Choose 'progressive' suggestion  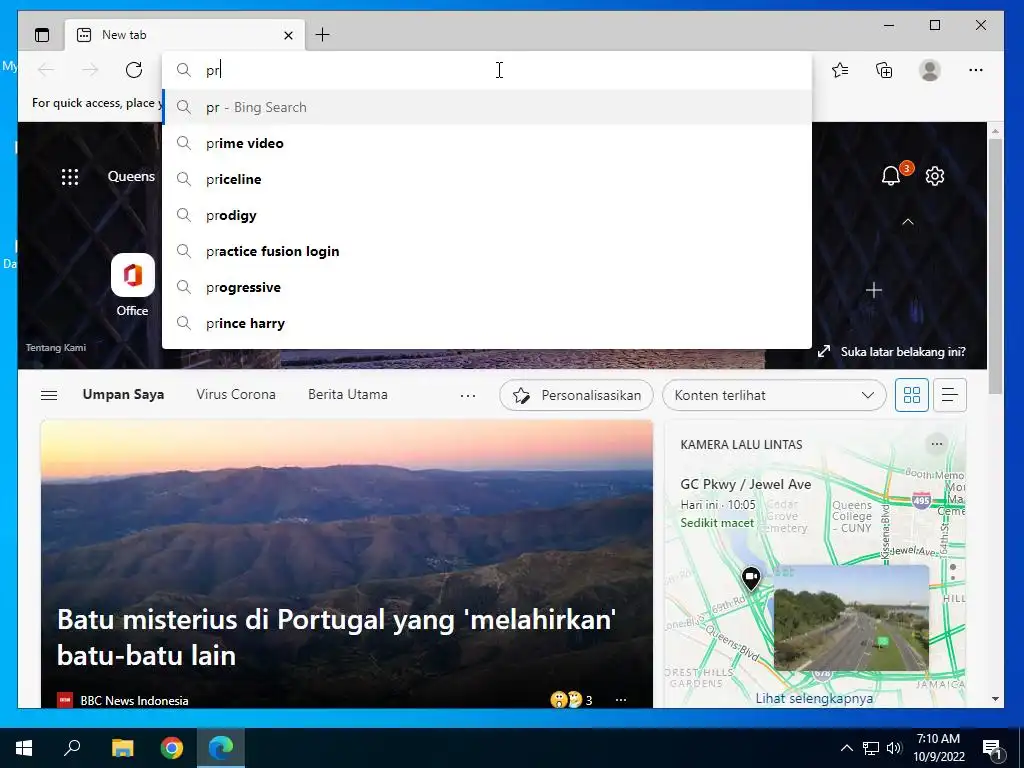(487, 287)
